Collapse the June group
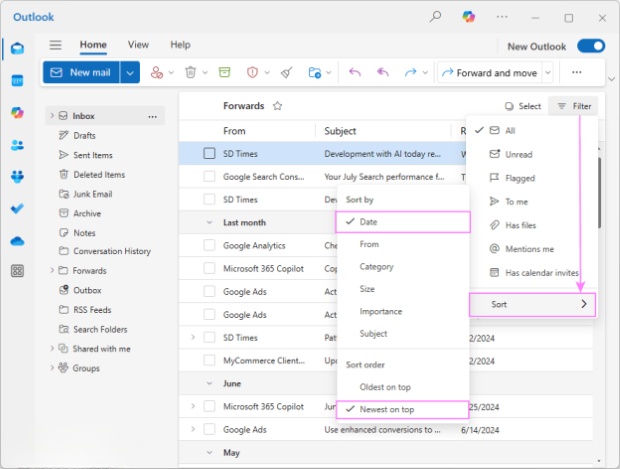Screen dimensions: 620x469 coord(209,384)
